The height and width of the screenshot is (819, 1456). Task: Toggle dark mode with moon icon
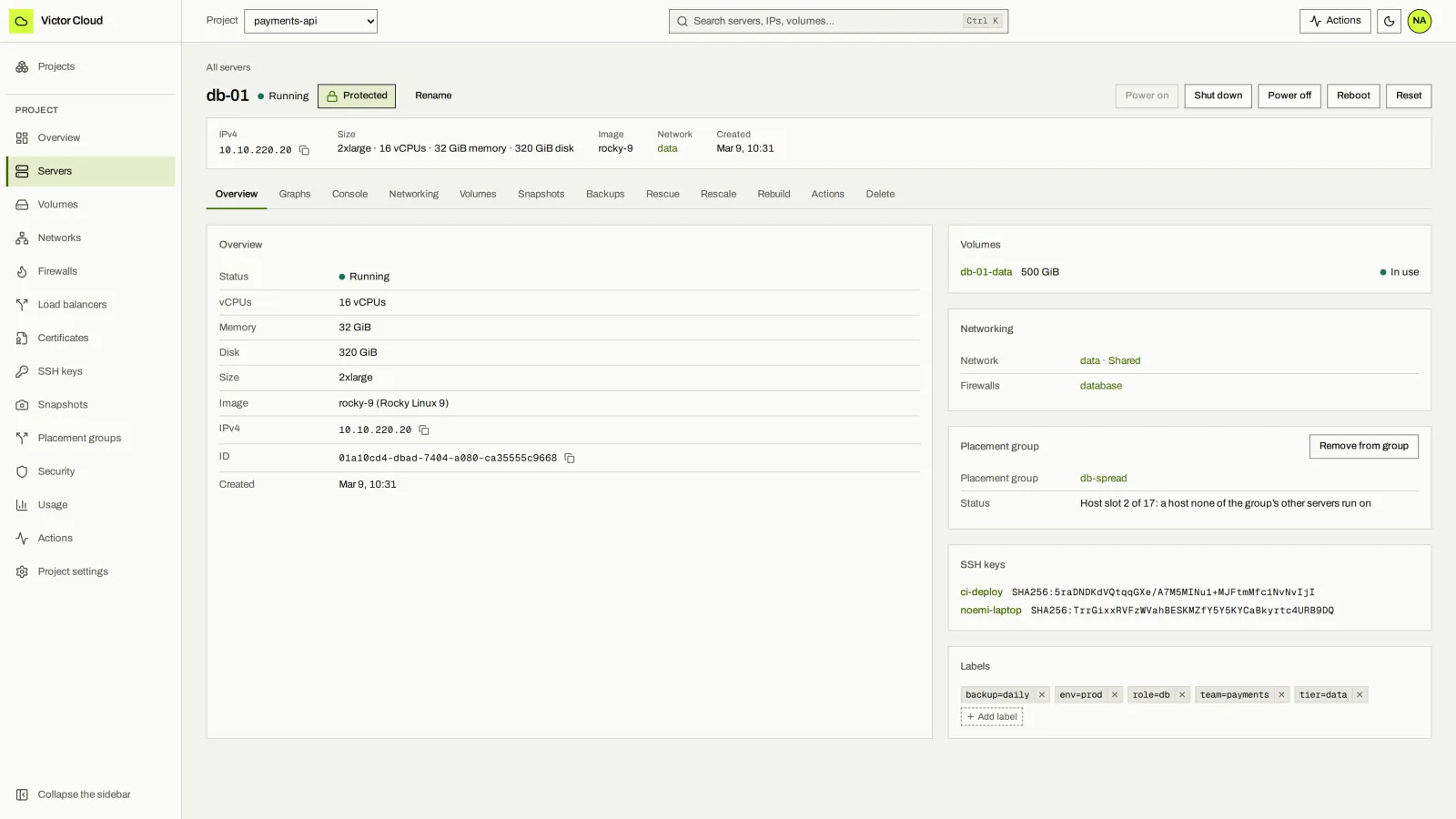[1389, 21]
